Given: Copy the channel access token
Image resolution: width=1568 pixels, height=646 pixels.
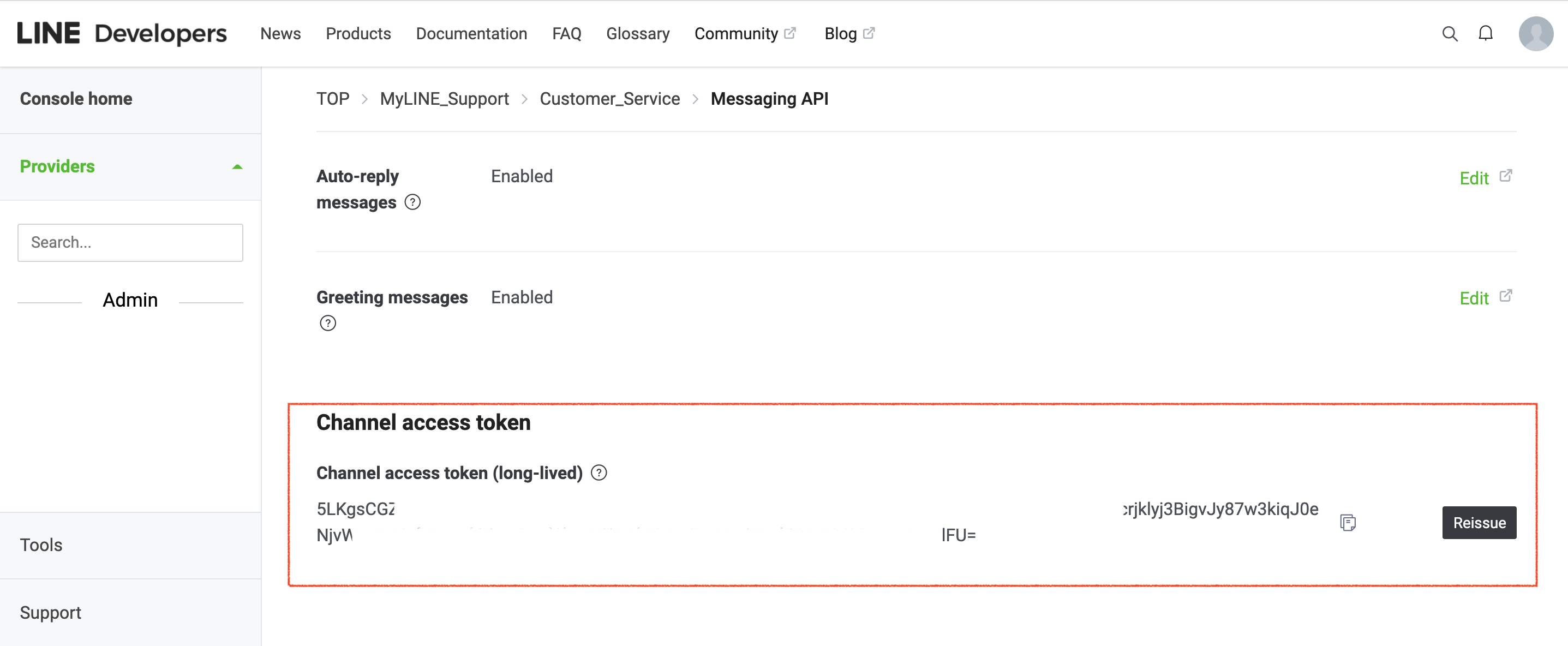Looking at the screenshot, I should pos(1348,522).
